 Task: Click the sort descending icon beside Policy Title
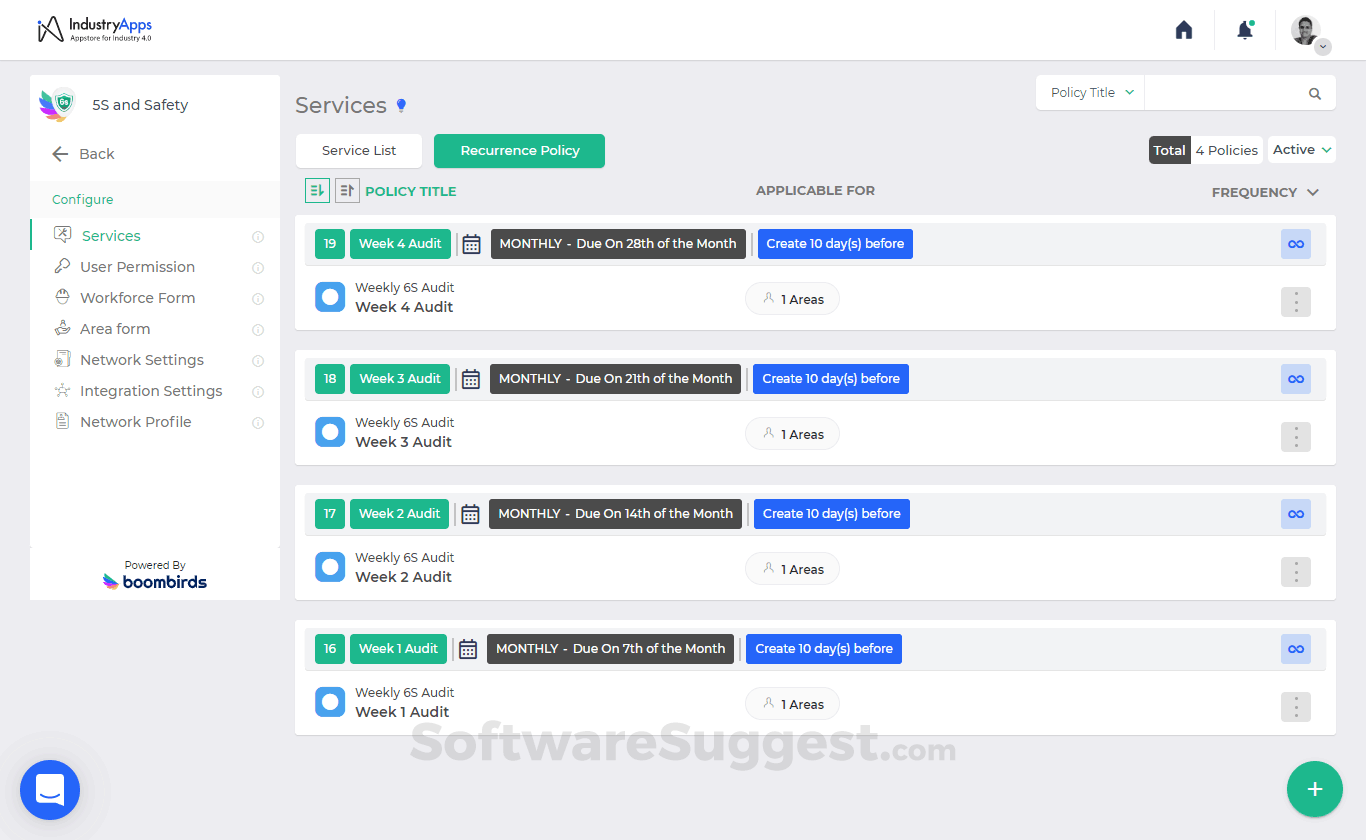point(347,190)
